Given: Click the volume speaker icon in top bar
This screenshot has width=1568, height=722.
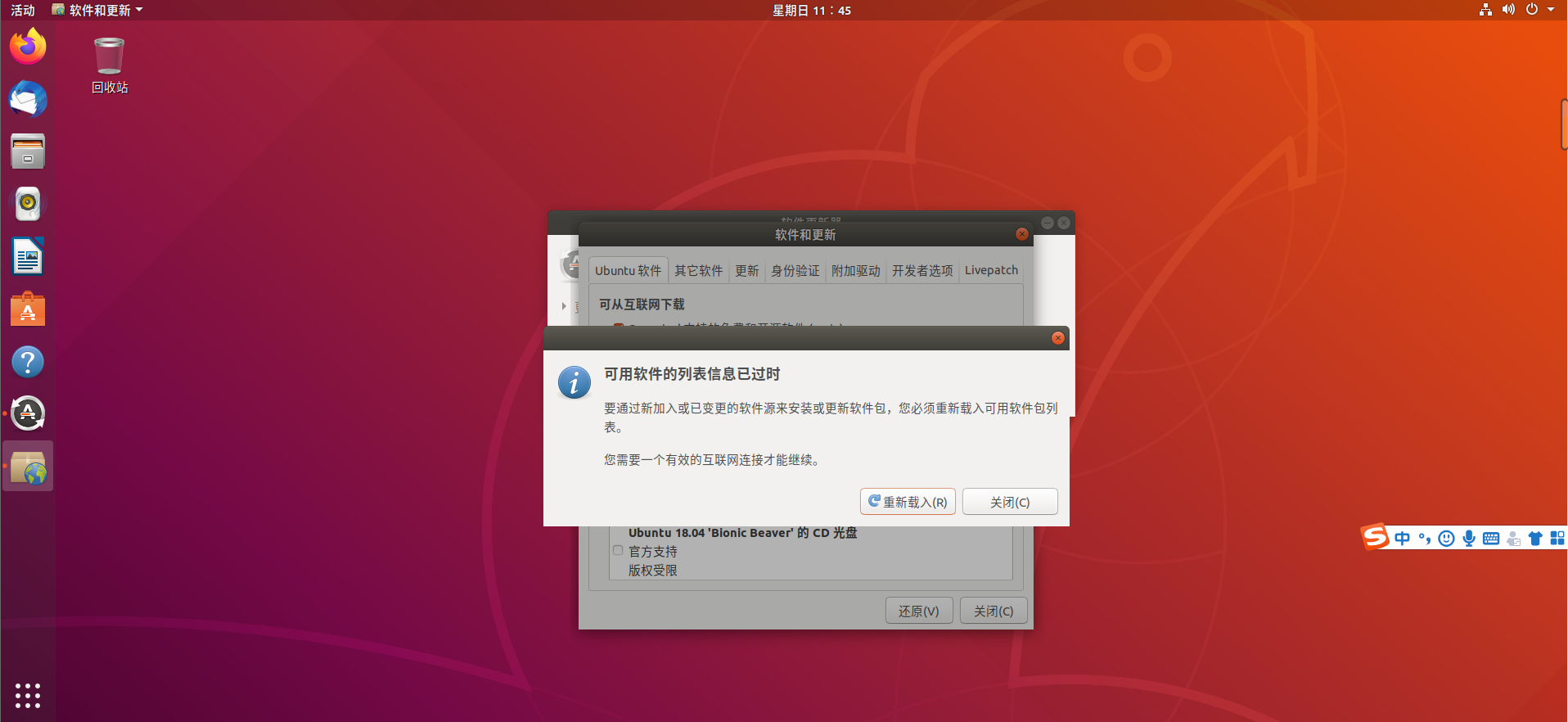Looking at the screenshot, I should point(1508,10).
